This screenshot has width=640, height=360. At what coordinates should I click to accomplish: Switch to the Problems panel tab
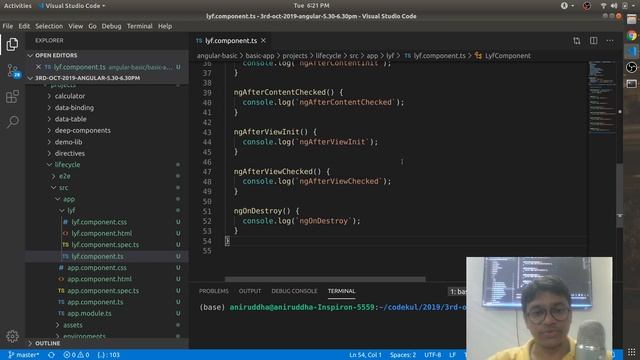click(213, 291)
